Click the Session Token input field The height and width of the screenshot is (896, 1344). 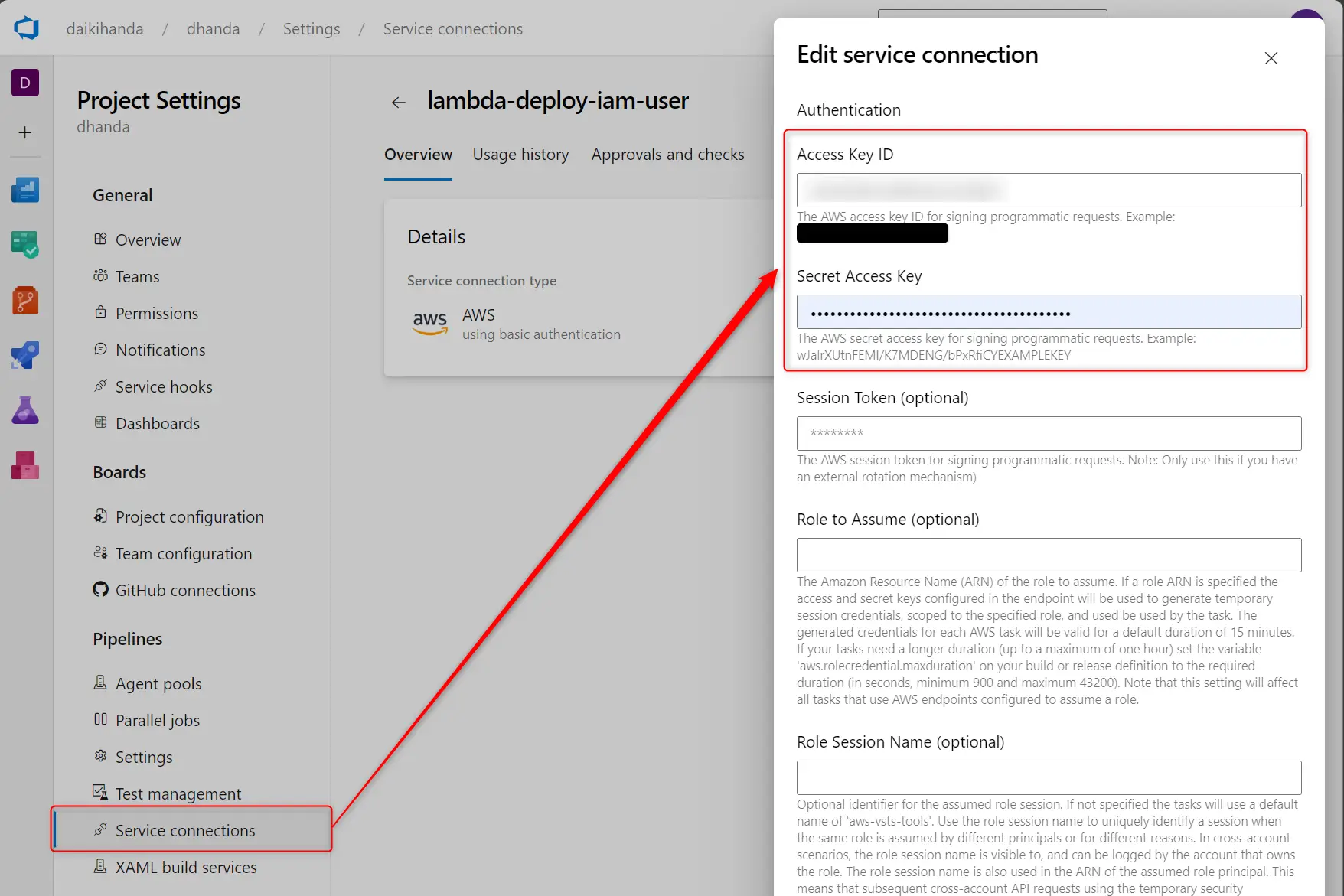pos(1049,433)
